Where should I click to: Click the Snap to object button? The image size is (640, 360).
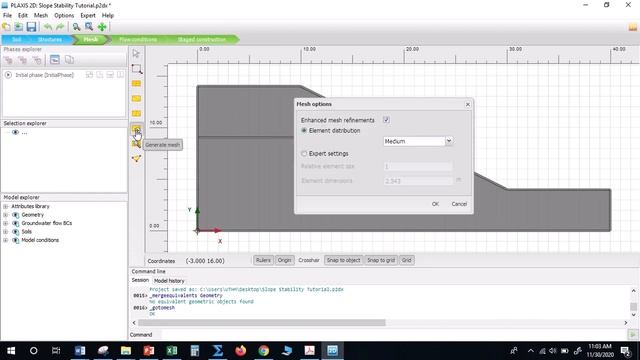(343, 260)
